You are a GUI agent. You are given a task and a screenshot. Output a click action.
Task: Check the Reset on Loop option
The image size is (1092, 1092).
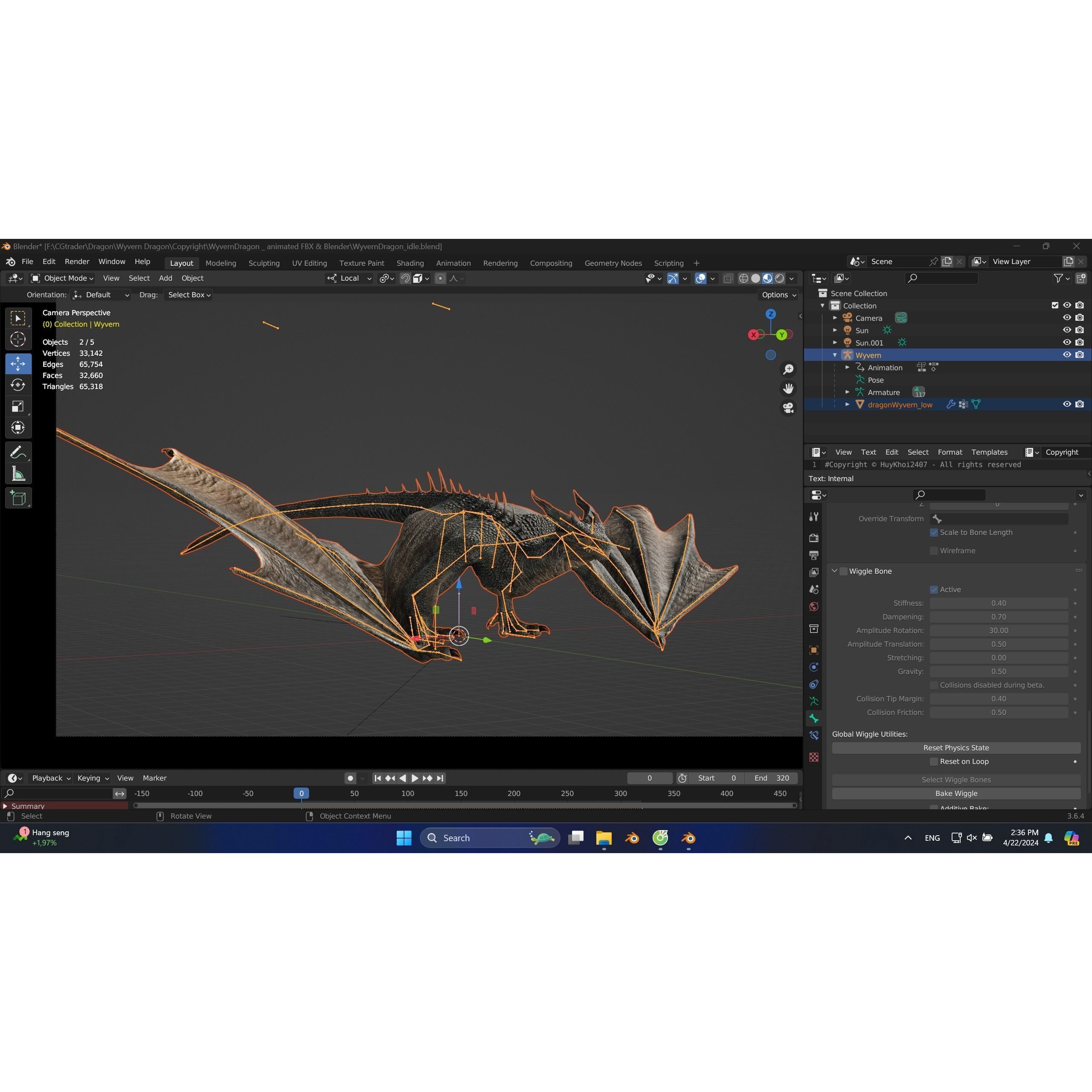point(934,761)
